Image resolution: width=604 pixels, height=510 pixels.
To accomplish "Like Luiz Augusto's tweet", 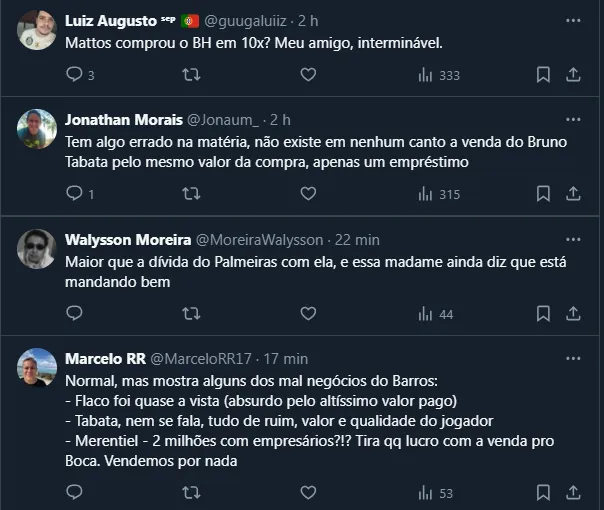I will pos(308,74).
